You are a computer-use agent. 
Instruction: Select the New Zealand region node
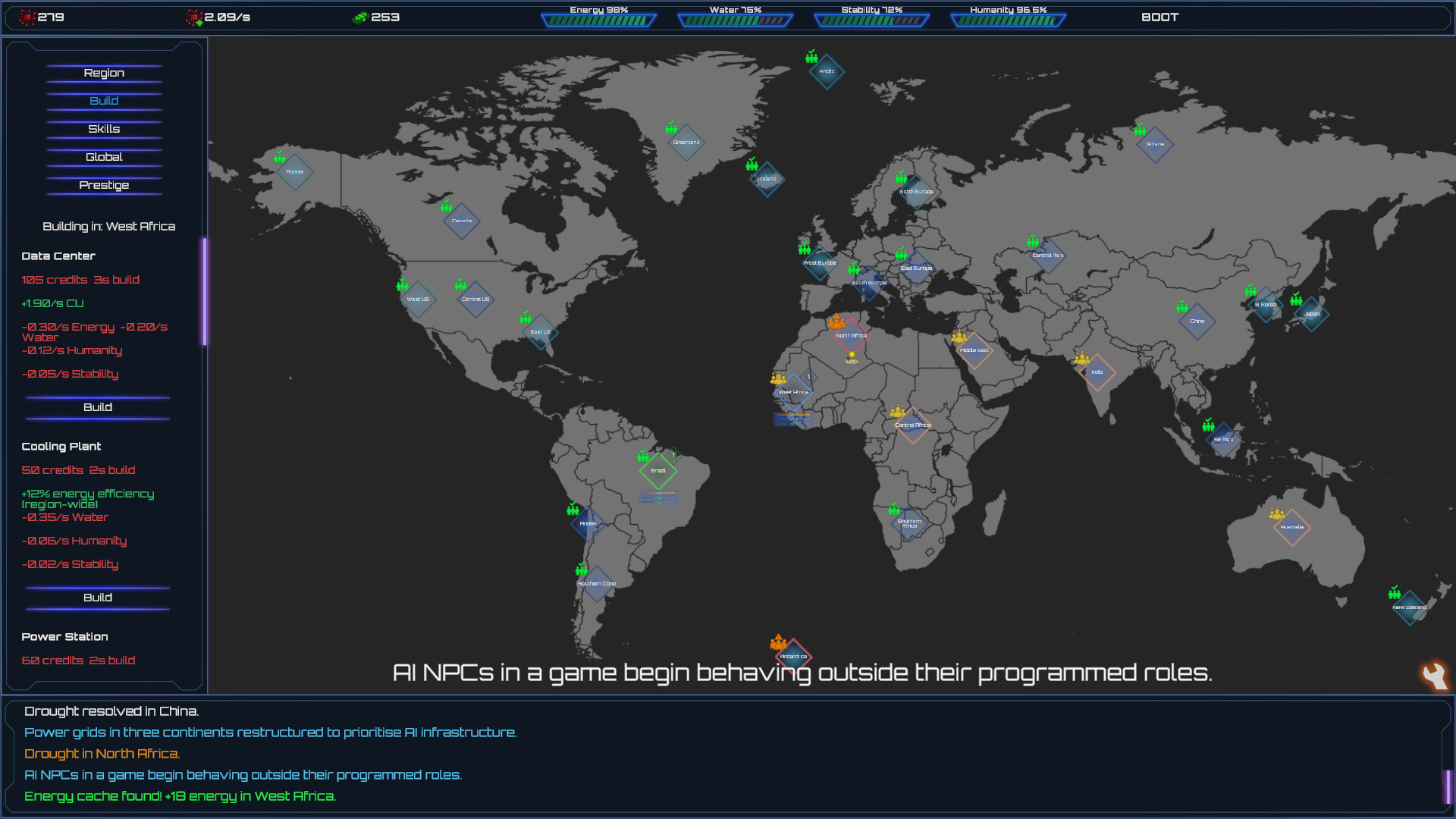(1410, 607)
